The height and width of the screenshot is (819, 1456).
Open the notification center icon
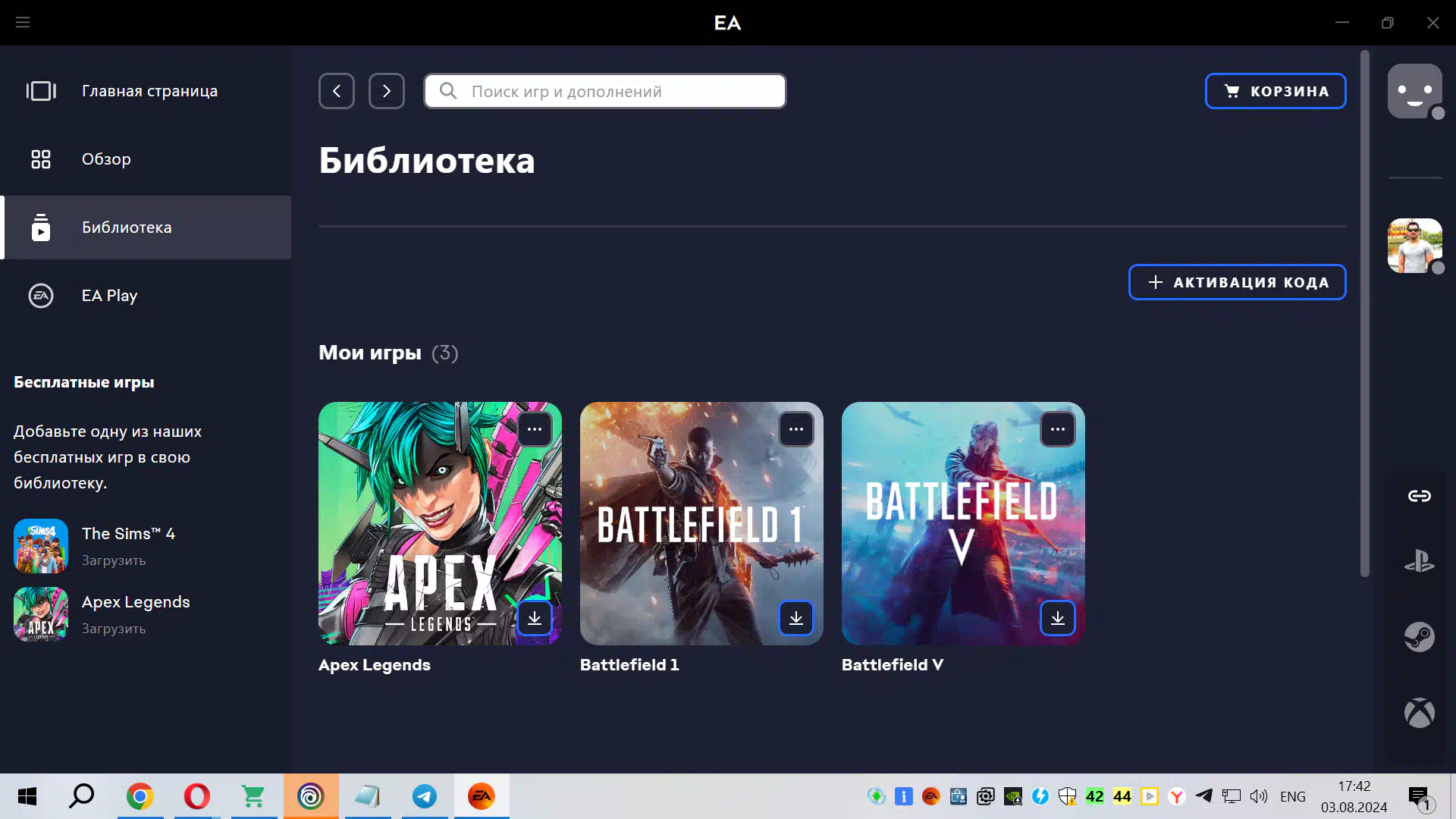1420,798
